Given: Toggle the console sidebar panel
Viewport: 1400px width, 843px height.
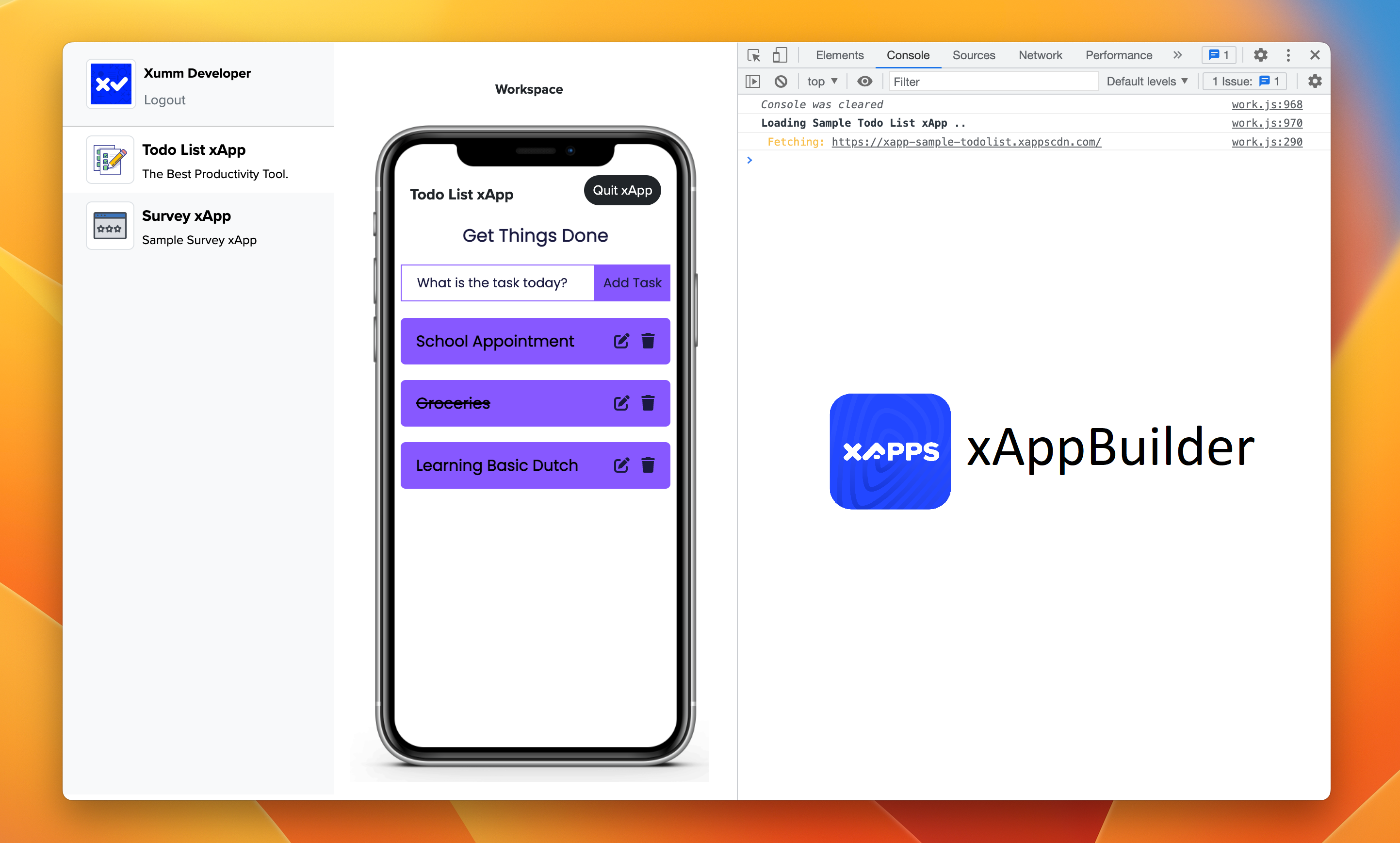Looking at the screenshot, I should (753, 81).
